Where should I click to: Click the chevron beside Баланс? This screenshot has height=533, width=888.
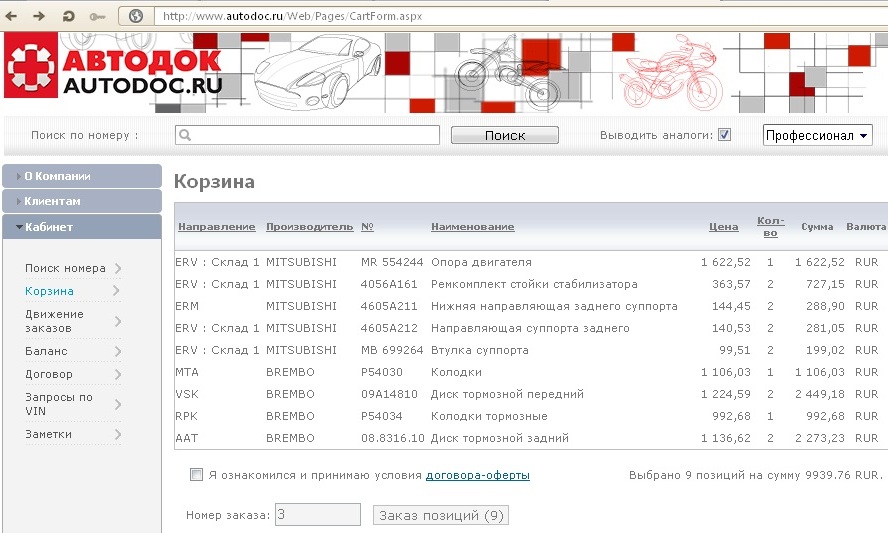click(x=117, y=351)
